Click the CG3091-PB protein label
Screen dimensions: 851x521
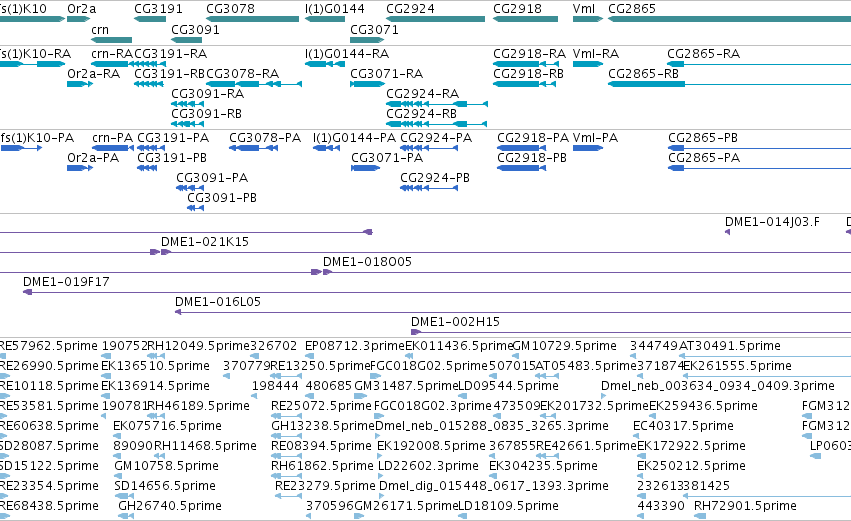pyautogui.click(x=222, y=198)
